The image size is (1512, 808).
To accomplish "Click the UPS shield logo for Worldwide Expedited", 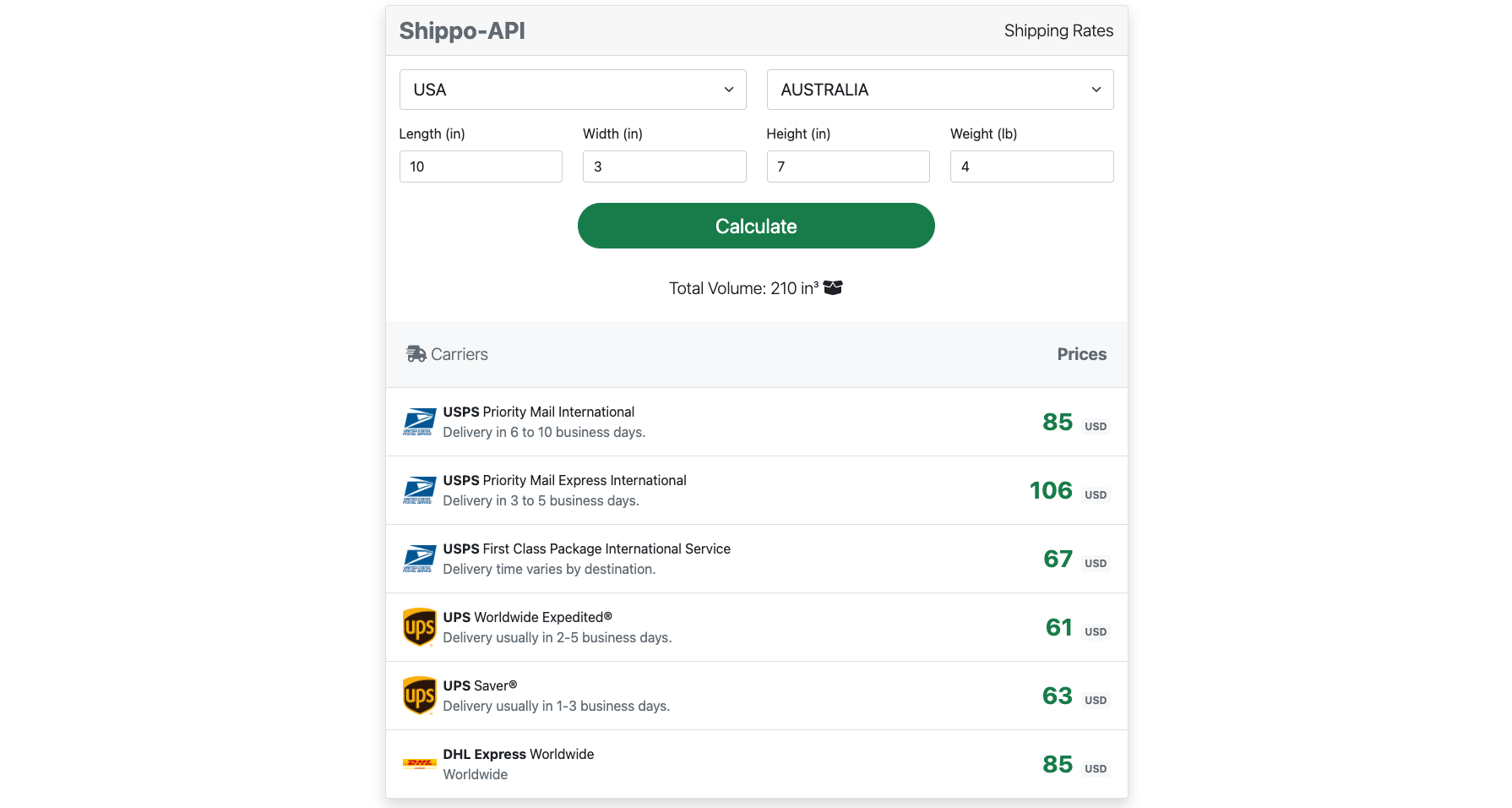I will point(419,627).
